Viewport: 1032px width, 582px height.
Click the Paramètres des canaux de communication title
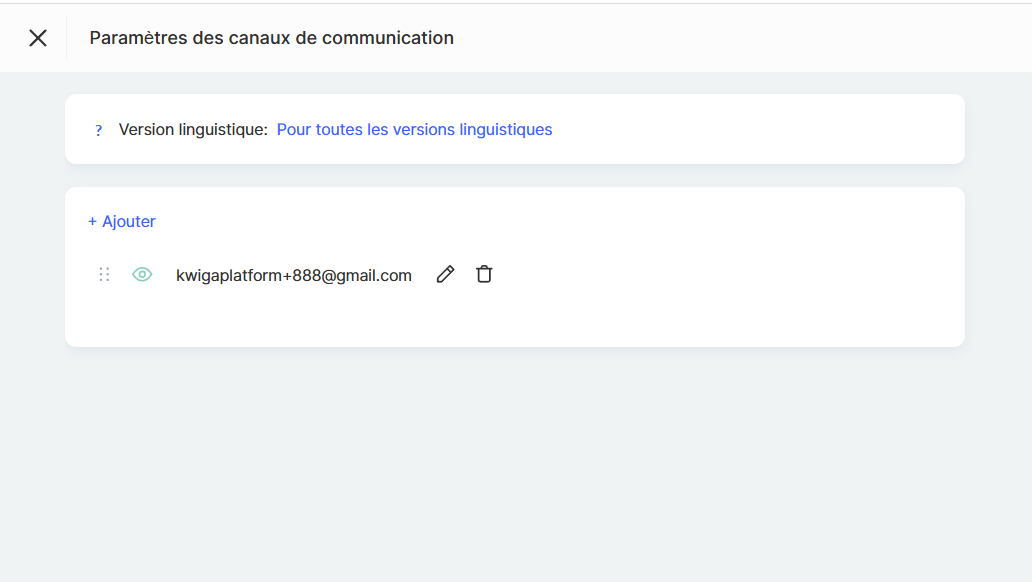271,38
